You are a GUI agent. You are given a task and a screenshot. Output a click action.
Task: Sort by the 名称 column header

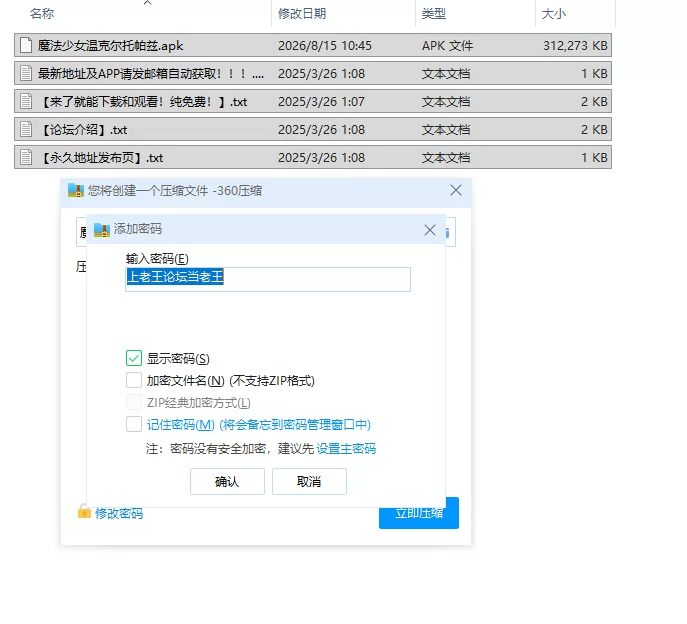(42, 14)
